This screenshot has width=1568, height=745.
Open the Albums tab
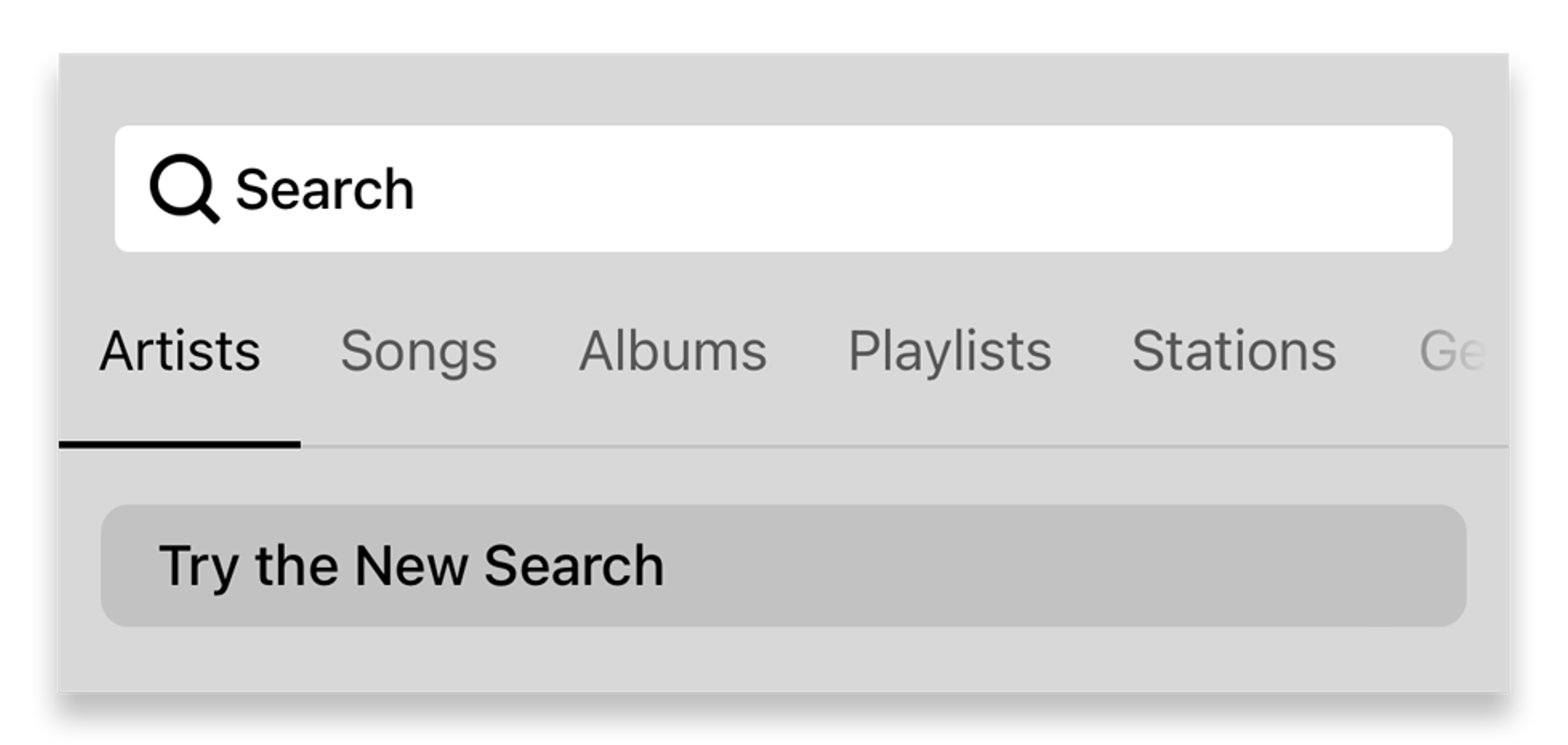click(x=672, y=351)
